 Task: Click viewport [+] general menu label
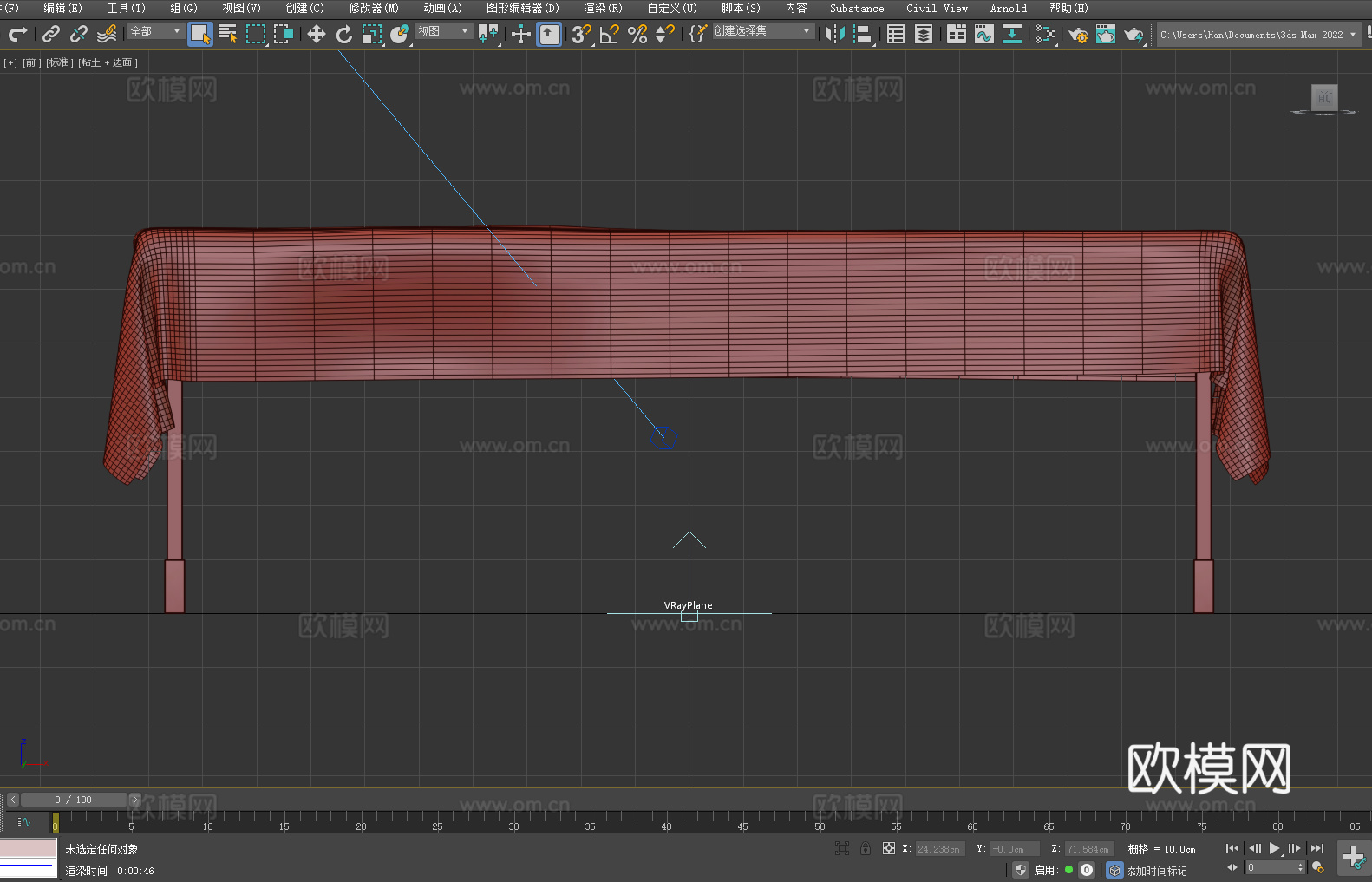pyautogui.click(x=10, y=62)
